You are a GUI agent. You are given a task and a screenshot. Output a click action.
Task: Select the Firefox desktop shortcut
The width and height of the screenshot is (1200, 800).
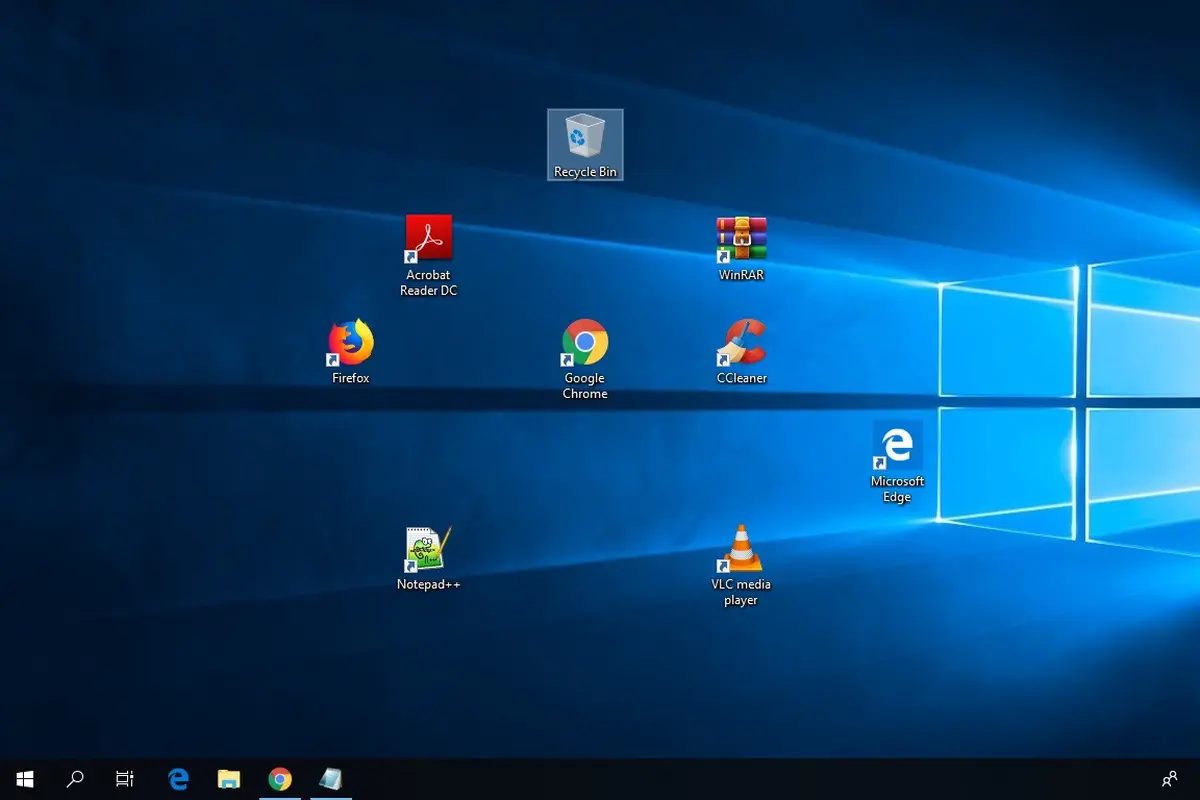tap(351, 352)
